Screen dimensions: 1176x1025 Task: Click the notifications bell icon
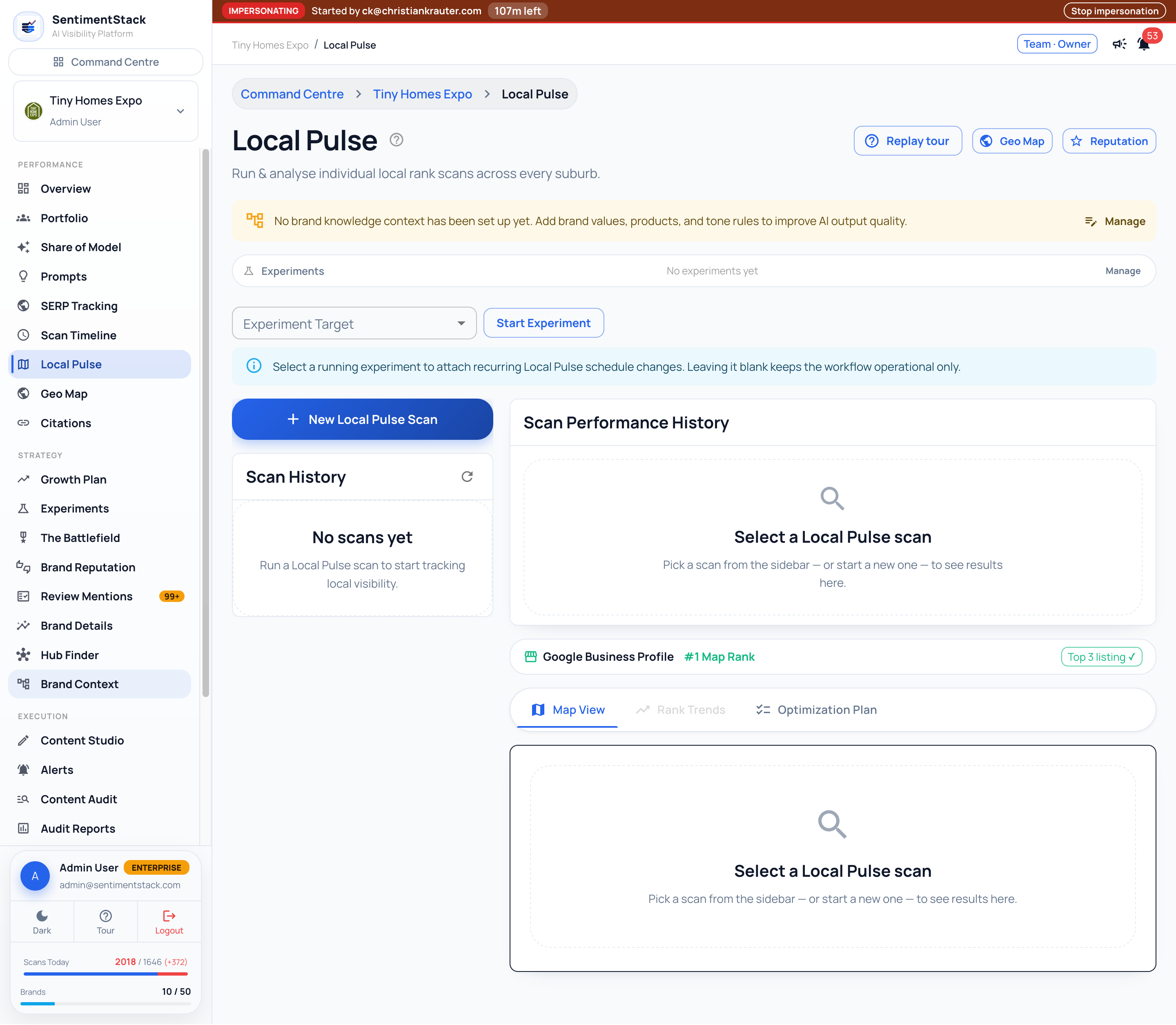(1143, 44)
